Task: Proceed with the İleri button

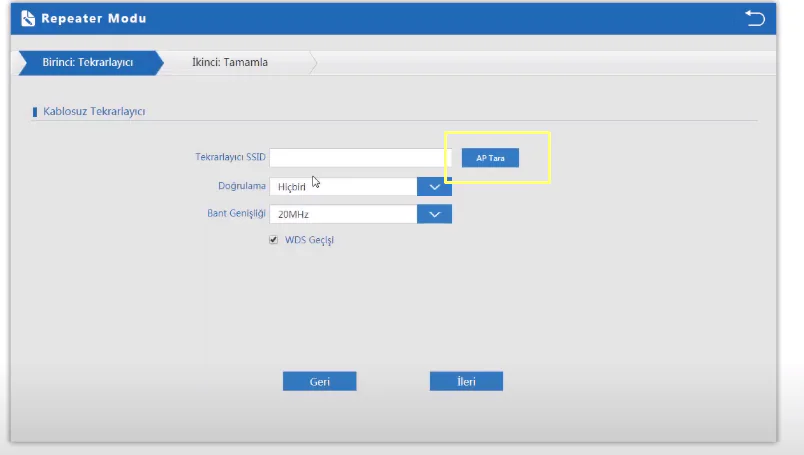Action: [x=466, y=381]
